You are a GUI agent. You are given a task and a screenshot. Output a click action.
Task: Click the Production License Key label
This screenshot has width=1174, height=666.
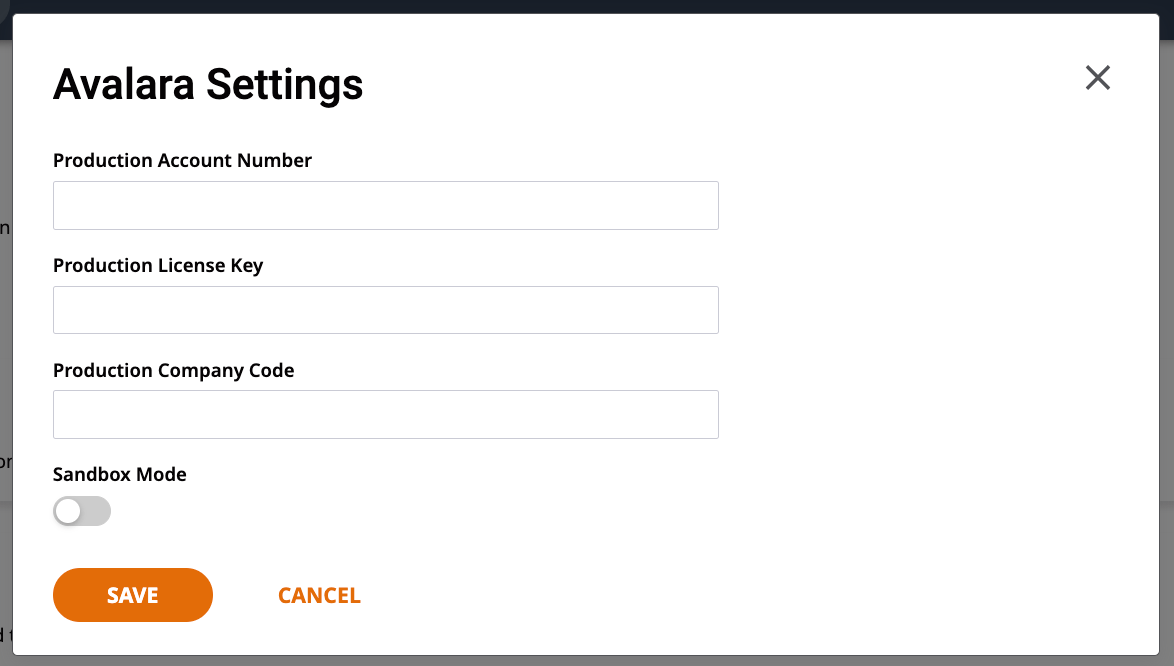pos(158,265)
